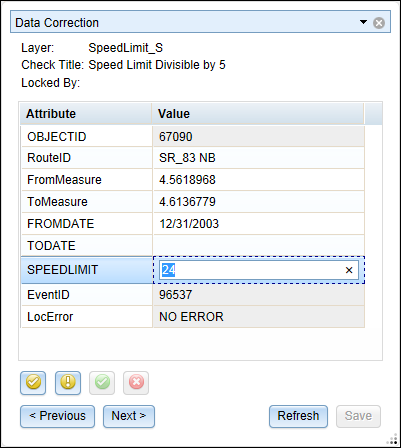Click the green checkmark accept icon
Image resolution: width=401 pixels, height=448 pixels.
click(x=102, y=383)
